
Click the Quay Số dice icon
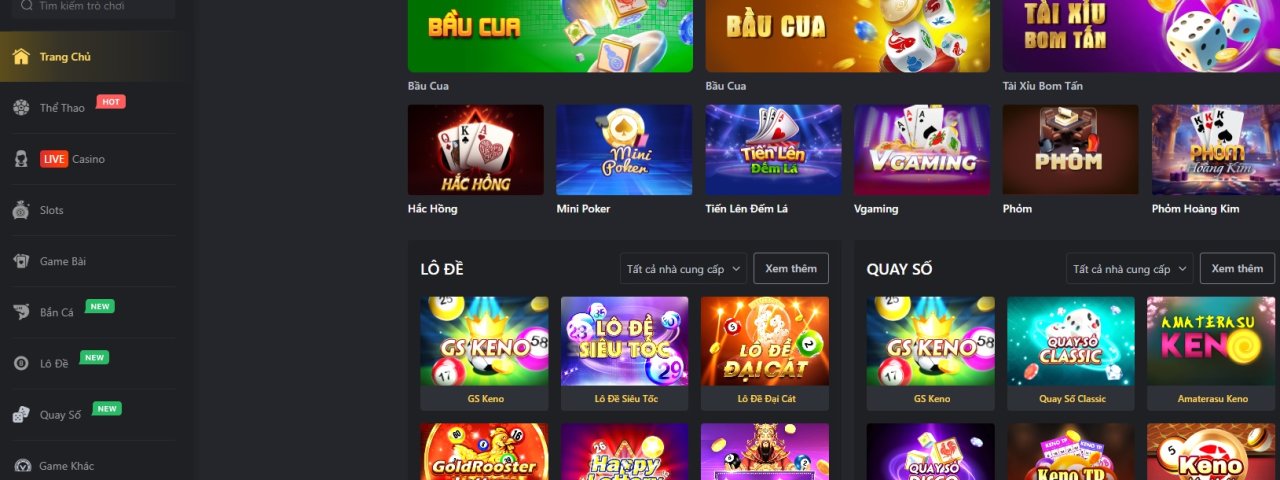coord(21,415)
